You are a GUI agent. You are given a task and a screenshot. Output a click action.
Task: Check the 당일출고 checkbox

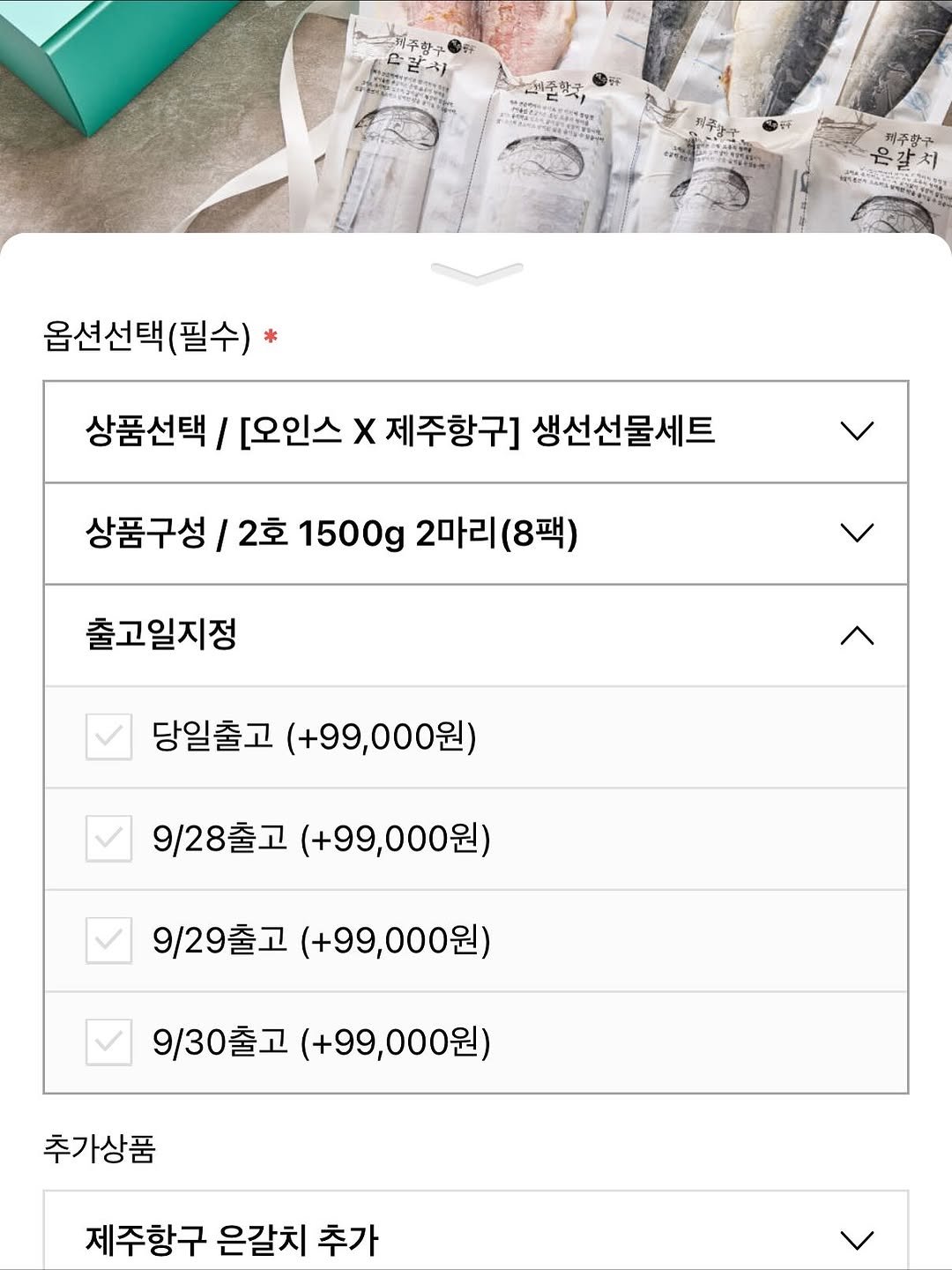click(x=108, y=737)
